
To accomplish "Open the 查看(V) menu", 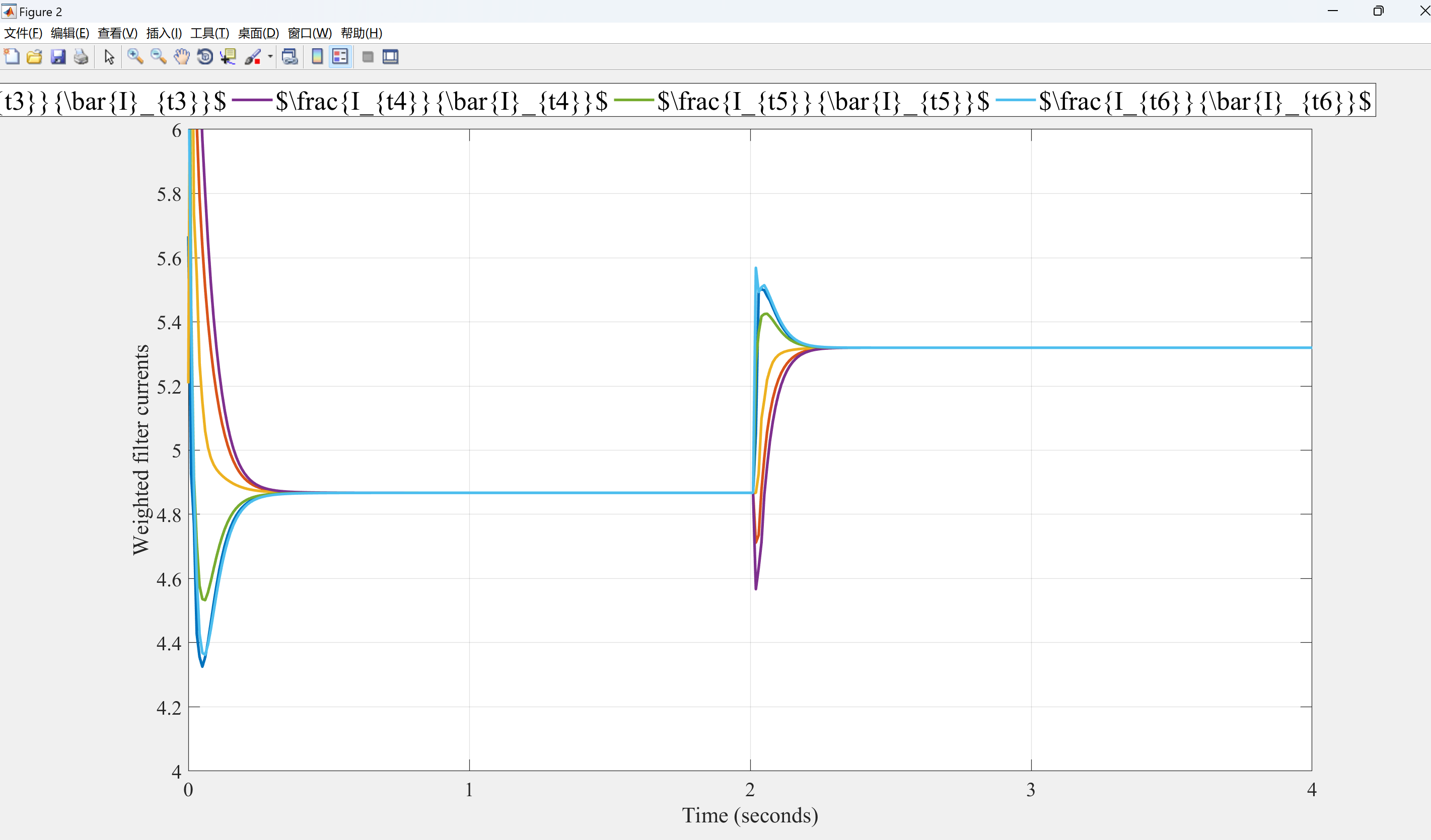I will (117, 33).
